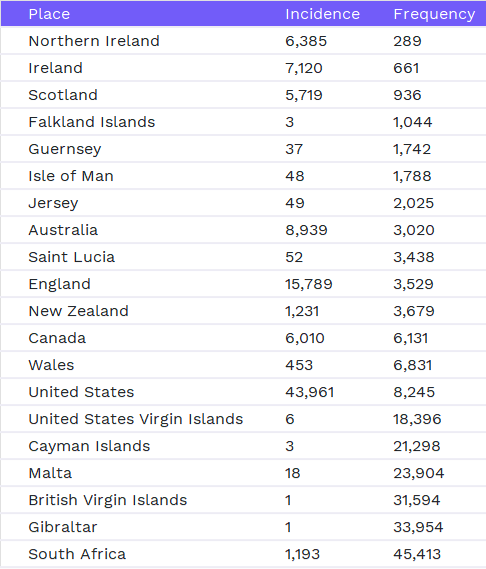Select the Northern Ireland row
Viewport: 486px width, 569px height.
(x=243, y=41)
